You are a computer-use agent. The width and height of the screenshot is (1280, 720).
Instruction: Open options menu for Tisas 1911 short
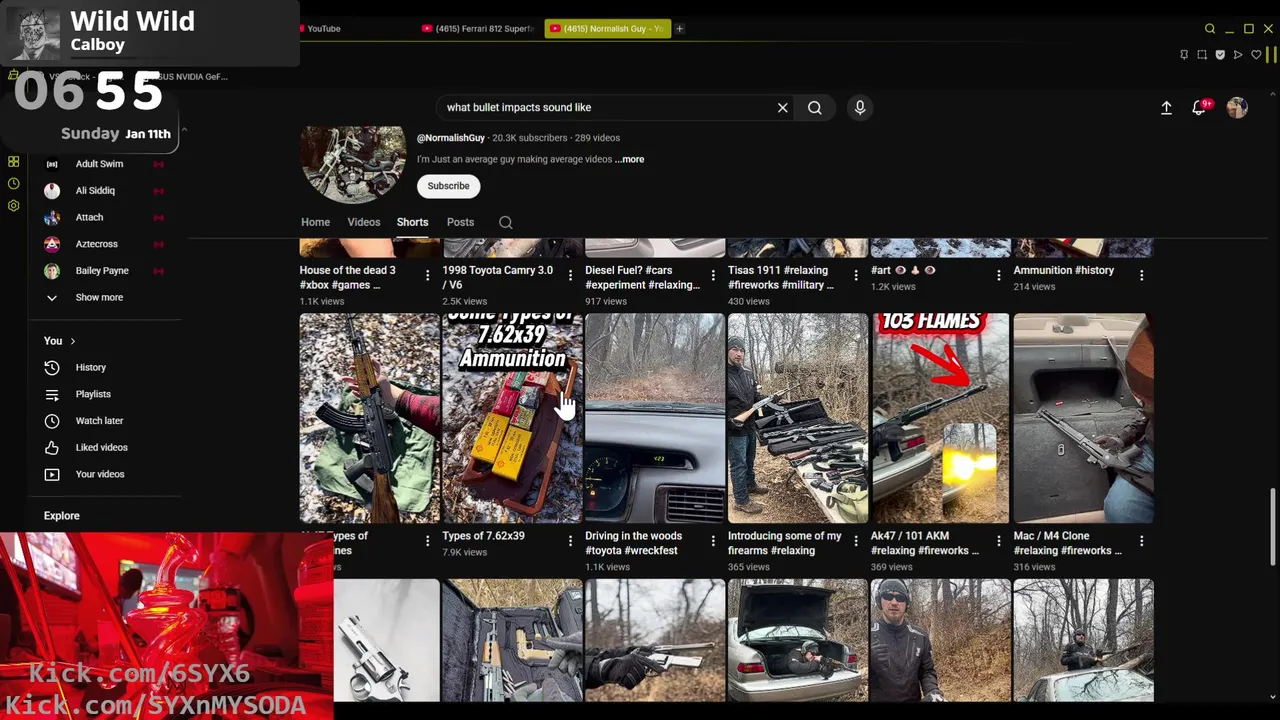856,275
